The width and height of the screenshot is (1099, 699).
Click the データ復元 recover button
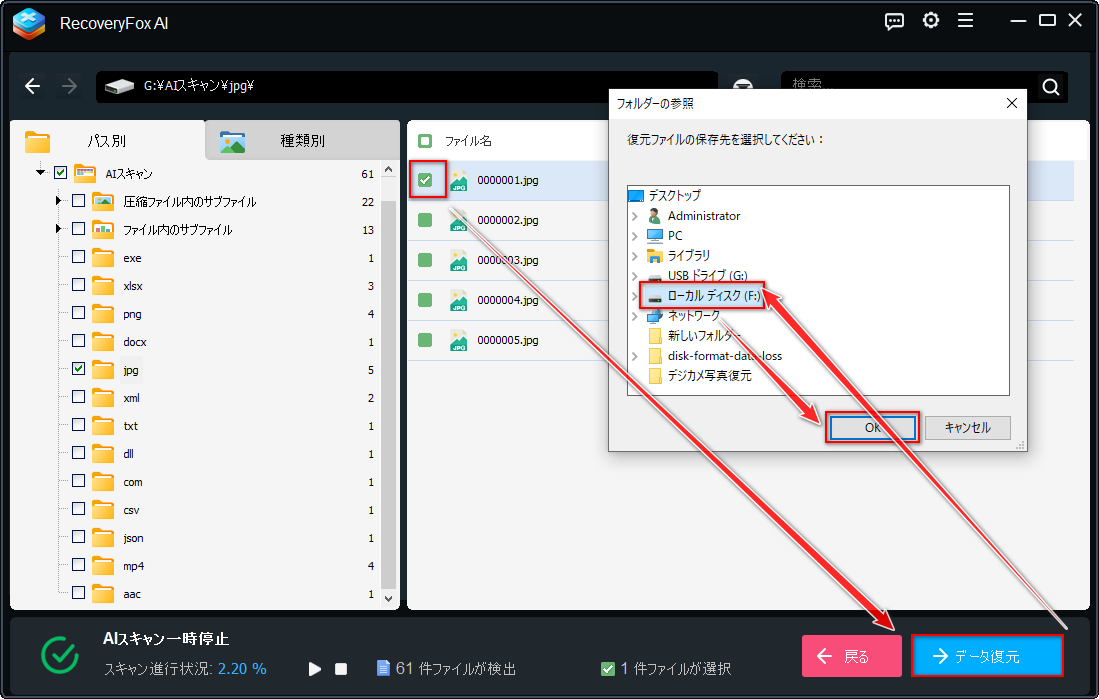986,657
